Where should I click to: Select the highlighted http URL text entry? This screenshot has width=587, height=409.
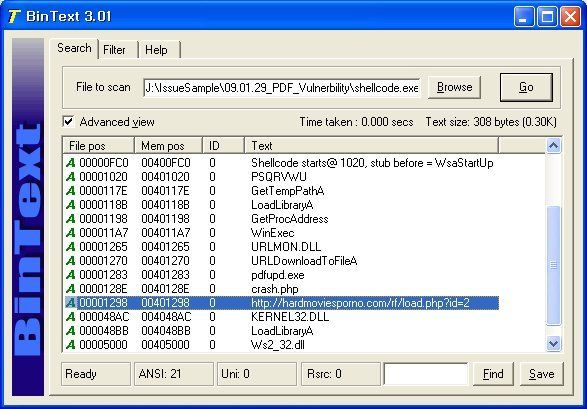pos(360,303)
